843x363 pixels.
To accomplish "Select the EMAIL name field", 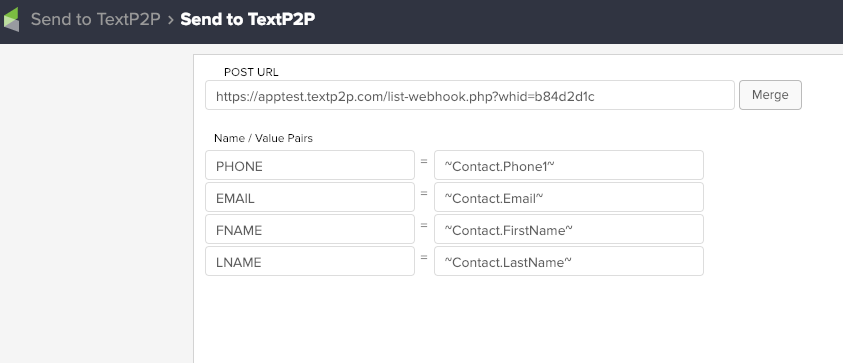I will click(x=310, y=197).
